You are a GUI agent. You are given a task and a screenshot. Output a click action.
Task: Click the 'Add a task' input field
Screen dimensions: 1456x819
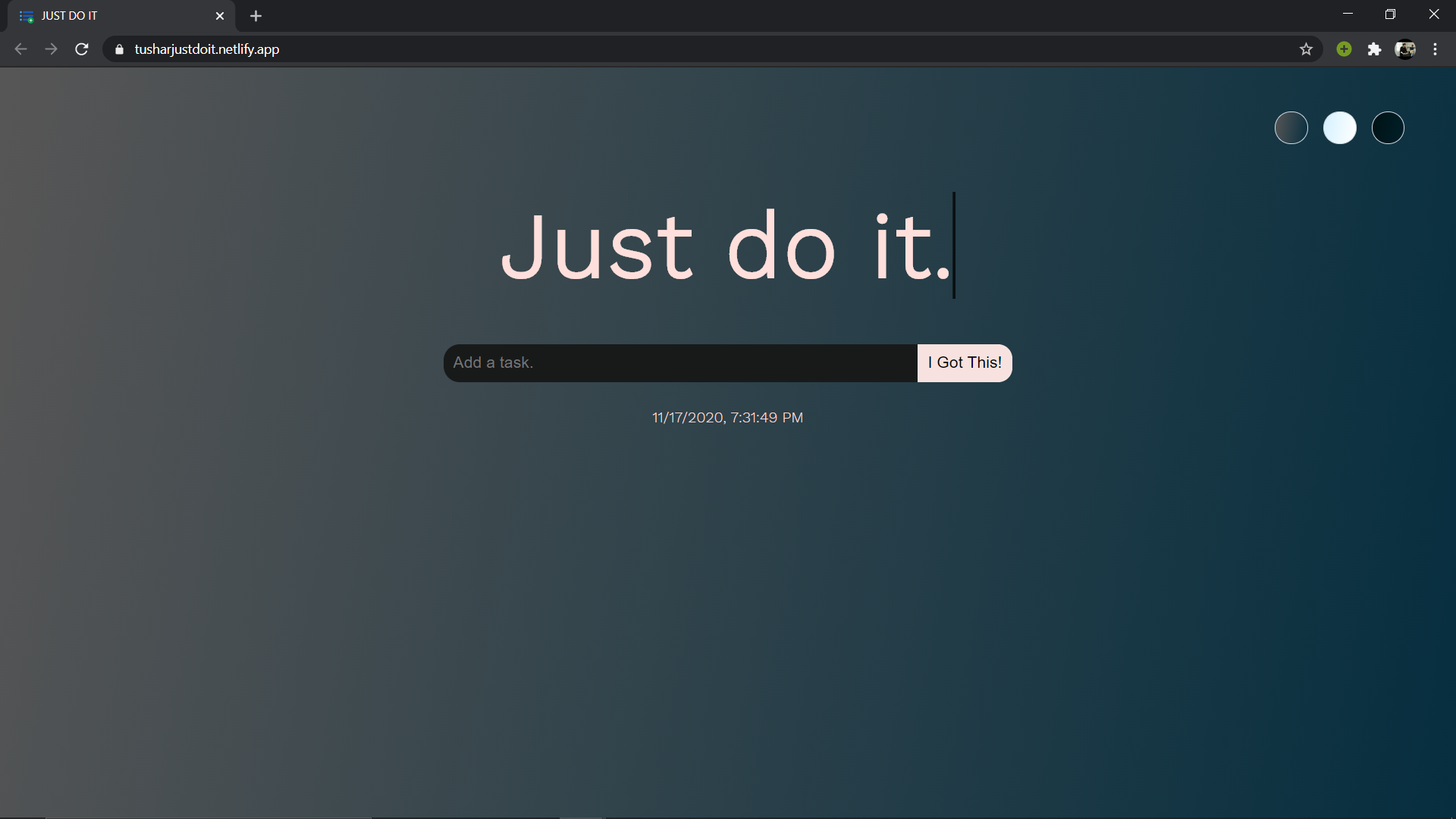(680, 362)
